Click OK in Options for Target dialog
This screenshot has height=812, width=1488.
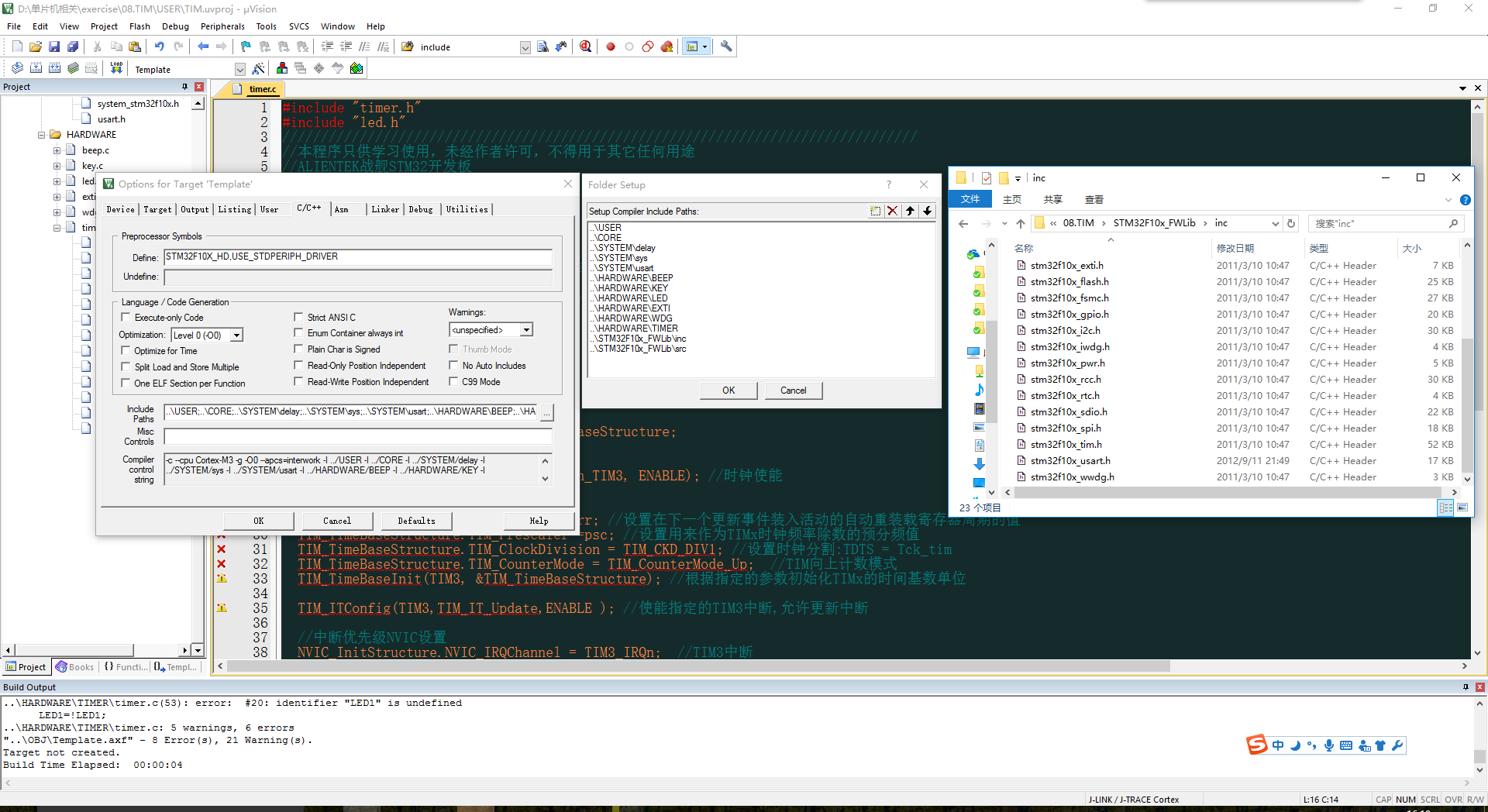click(x=259, y=521)
